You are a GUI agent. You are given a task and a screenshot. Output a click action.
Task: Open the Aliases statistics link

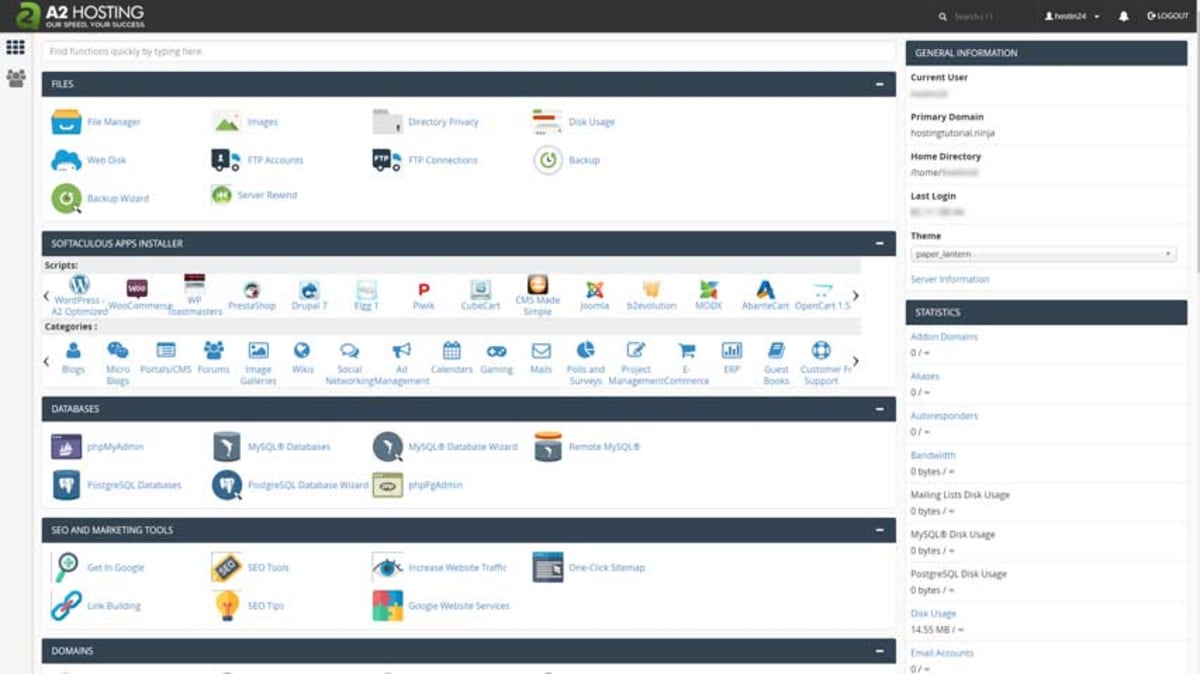[x=925, y=376]
